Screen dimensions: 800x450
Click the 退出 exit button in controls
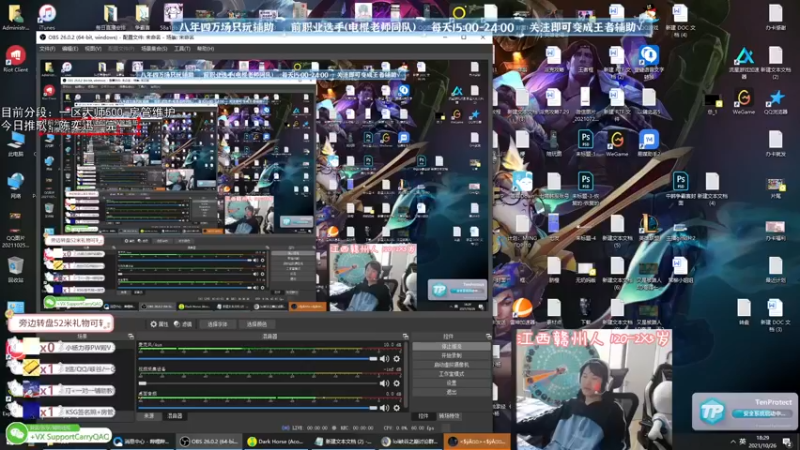pyautogui.click(x=451, y=392)
